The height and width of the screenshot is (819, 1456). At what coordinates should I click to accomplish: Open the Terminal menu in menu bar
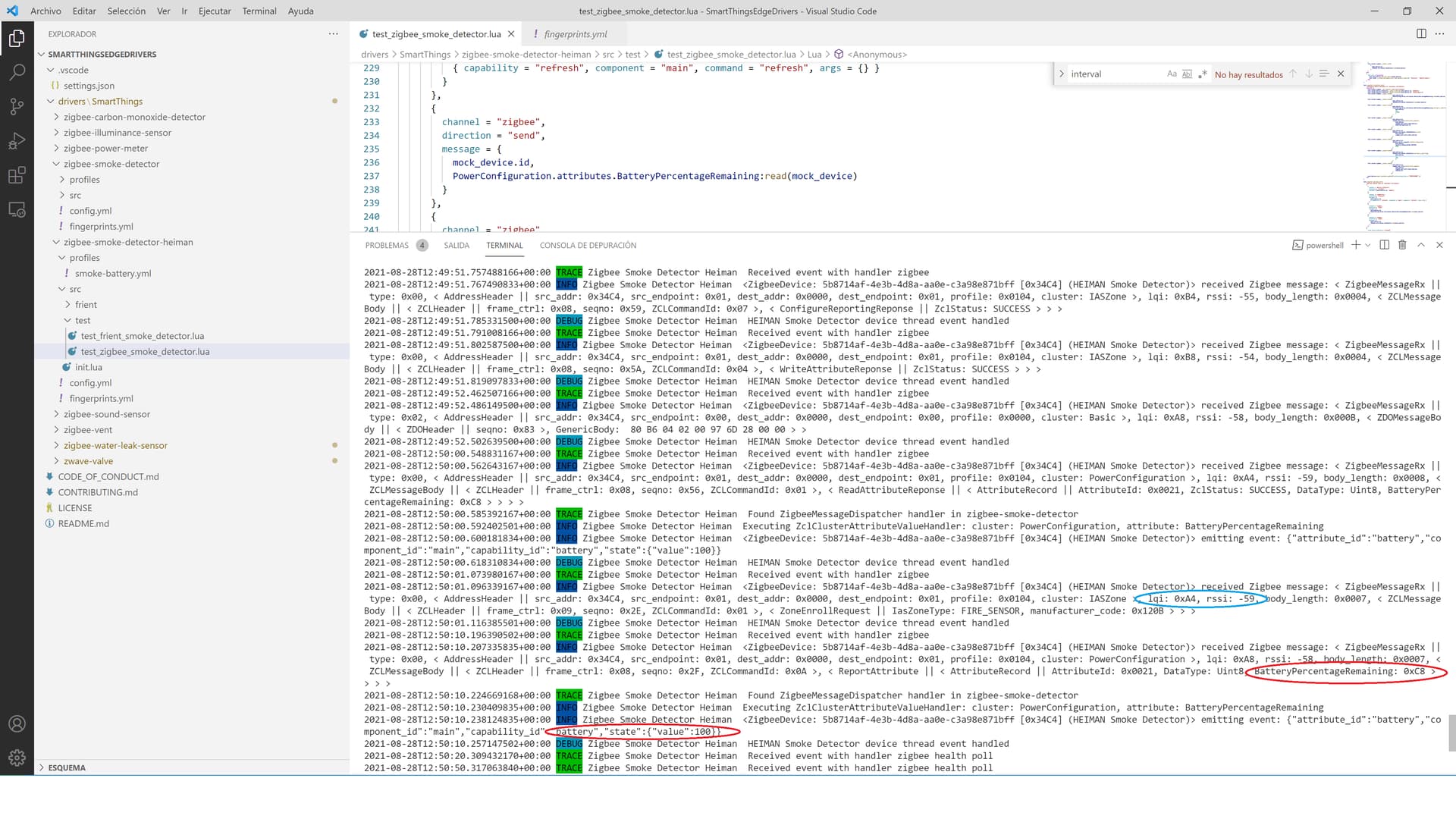click(x=259, y=11)
